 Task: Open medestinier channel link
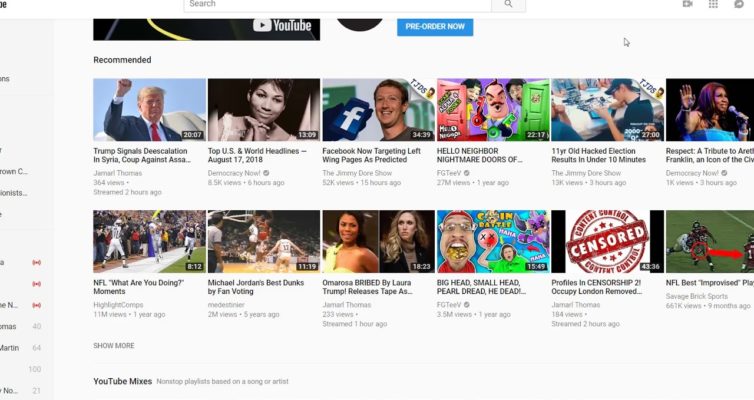pos(226,305)
